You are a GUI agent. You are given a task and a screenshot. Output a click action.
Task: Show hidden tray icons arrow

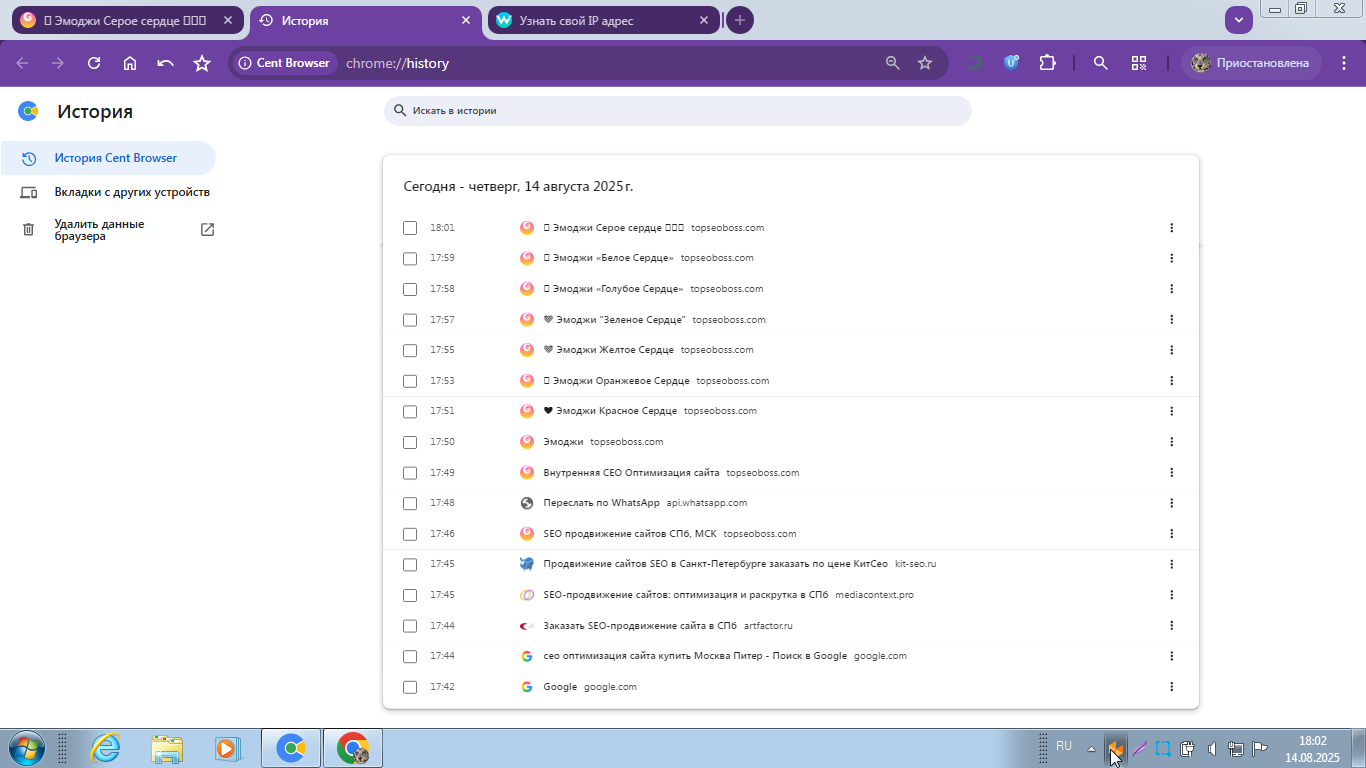coord(1091,748)
